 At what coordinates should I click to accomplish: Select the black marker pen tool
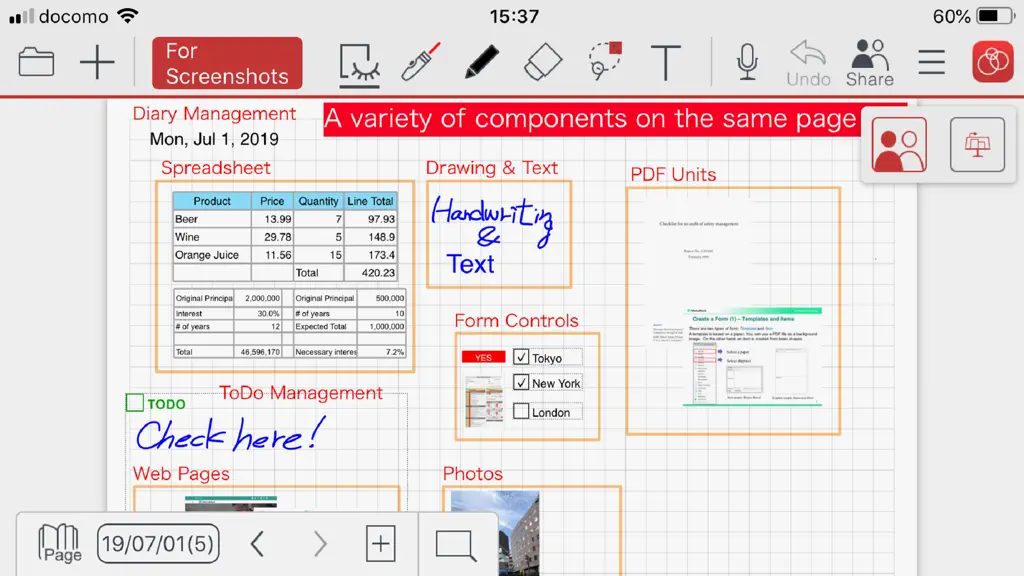pyautogui.click(x=482, y=62)
